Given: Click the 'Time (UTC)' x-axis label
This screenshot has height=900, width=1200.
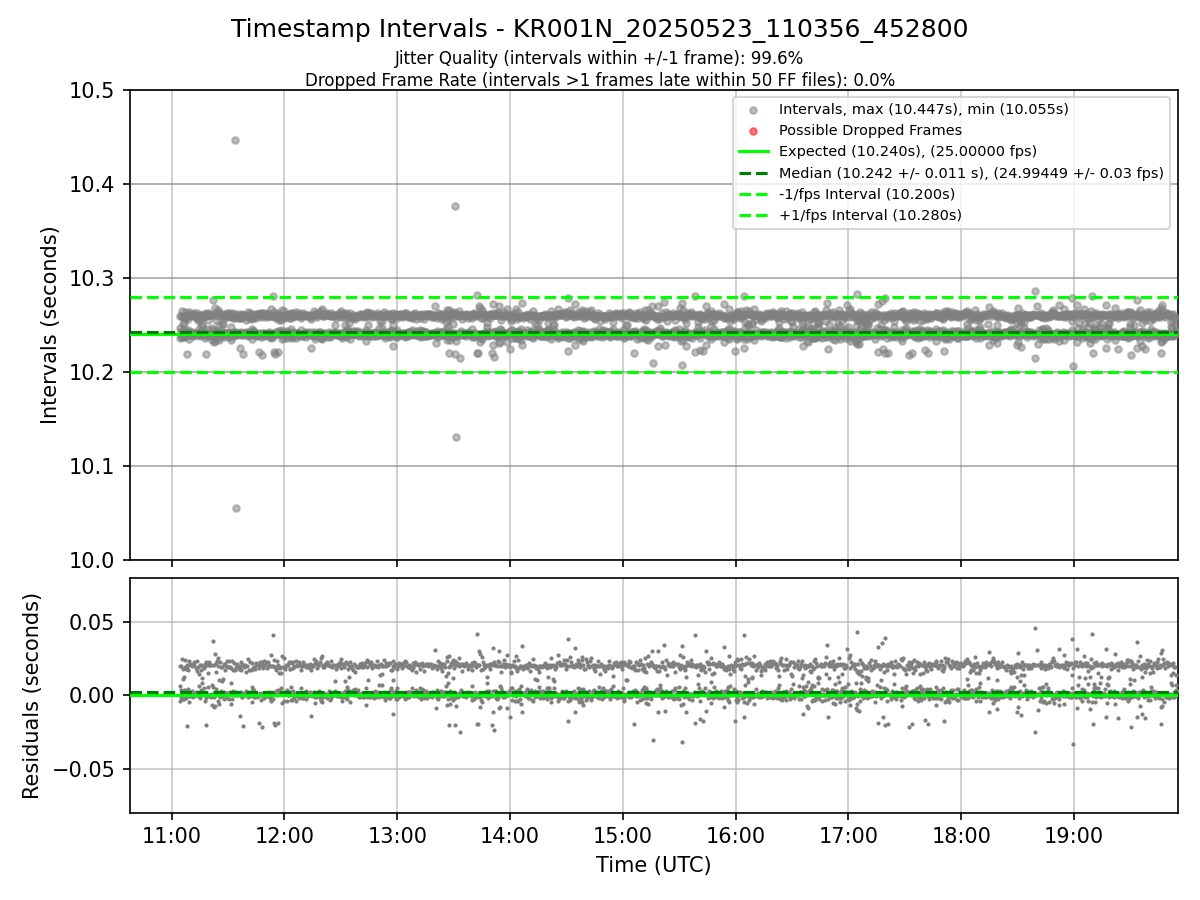Looking at the screenshot, I should point(653,865).
